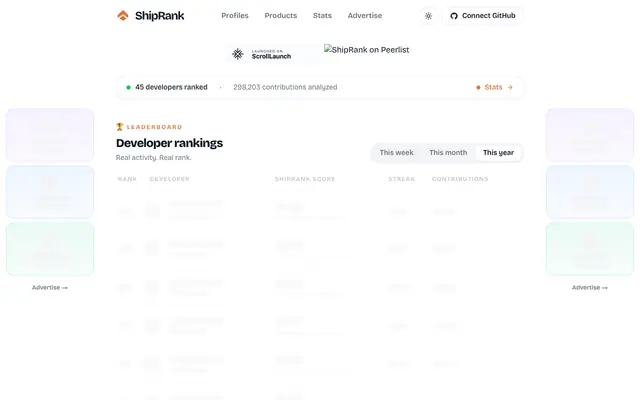Click right sidebar Advertise link
This screenshot has height=400, width=640.
tap(590, 288)
